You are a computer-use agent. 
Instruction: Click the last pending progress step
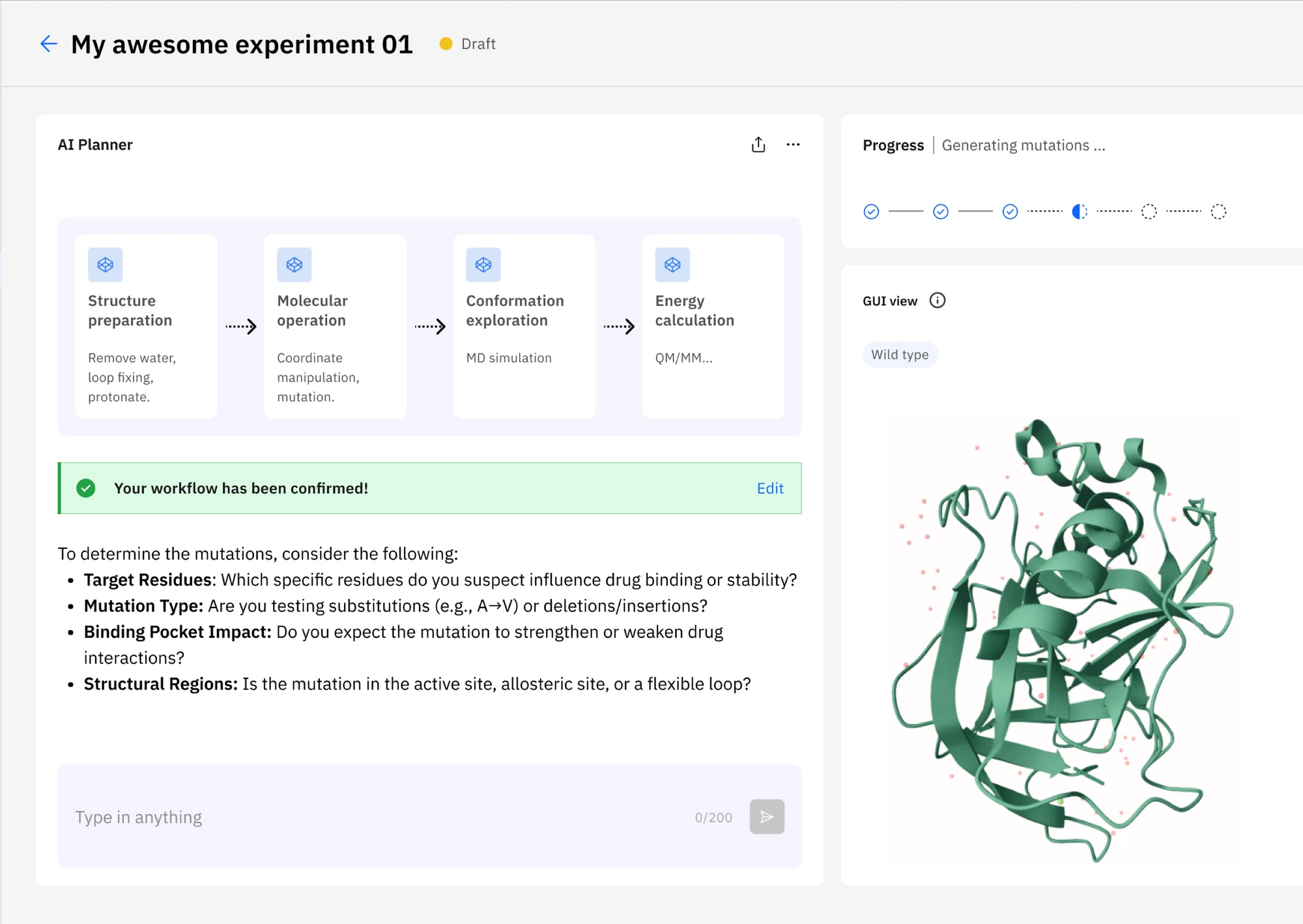point(1218,212)
